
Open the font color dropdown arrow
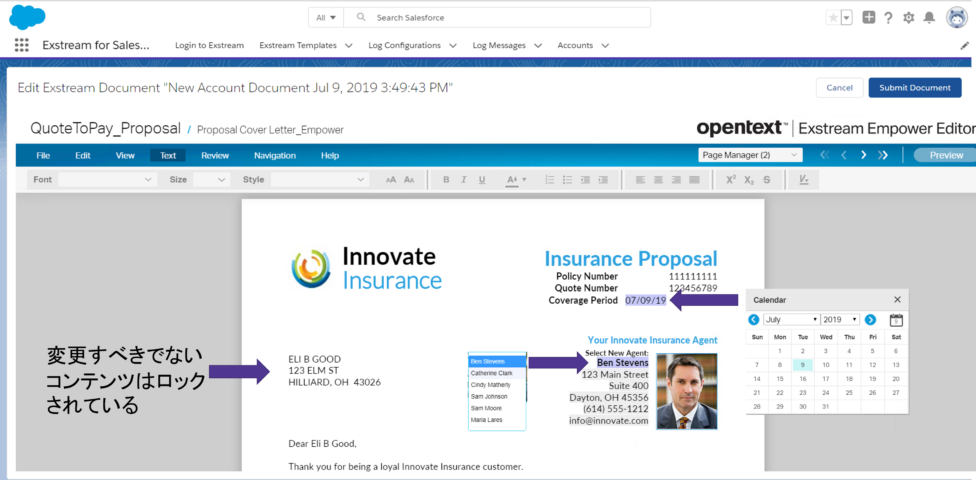click(524, 180)
